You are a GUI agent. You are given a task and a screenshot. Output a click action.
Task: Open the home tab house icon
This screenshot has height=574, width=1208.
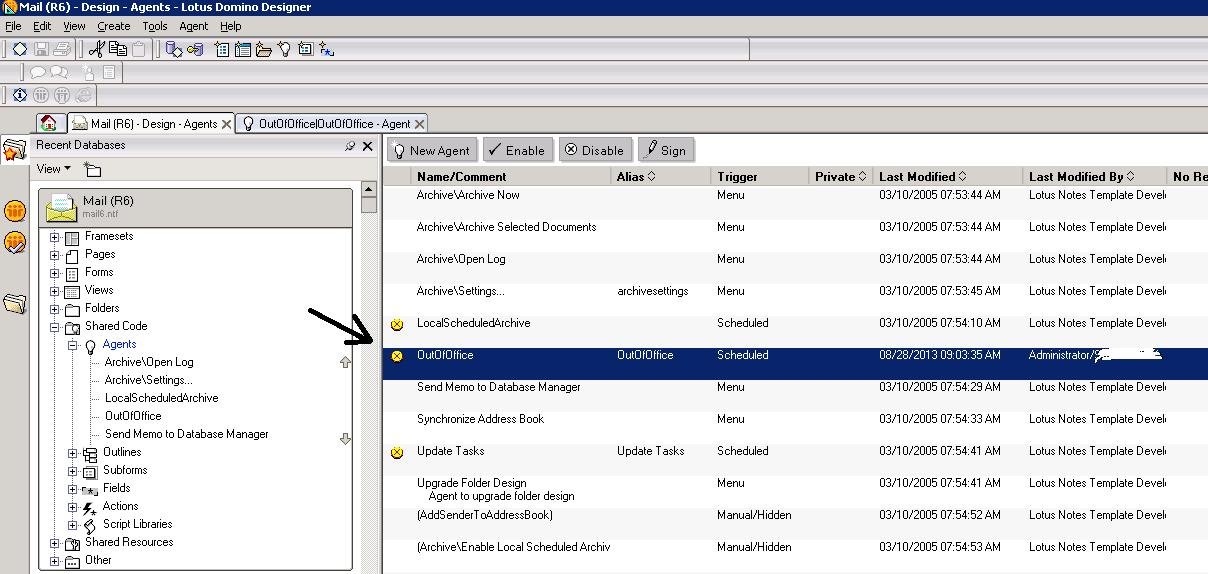click(x=47, y=123)
